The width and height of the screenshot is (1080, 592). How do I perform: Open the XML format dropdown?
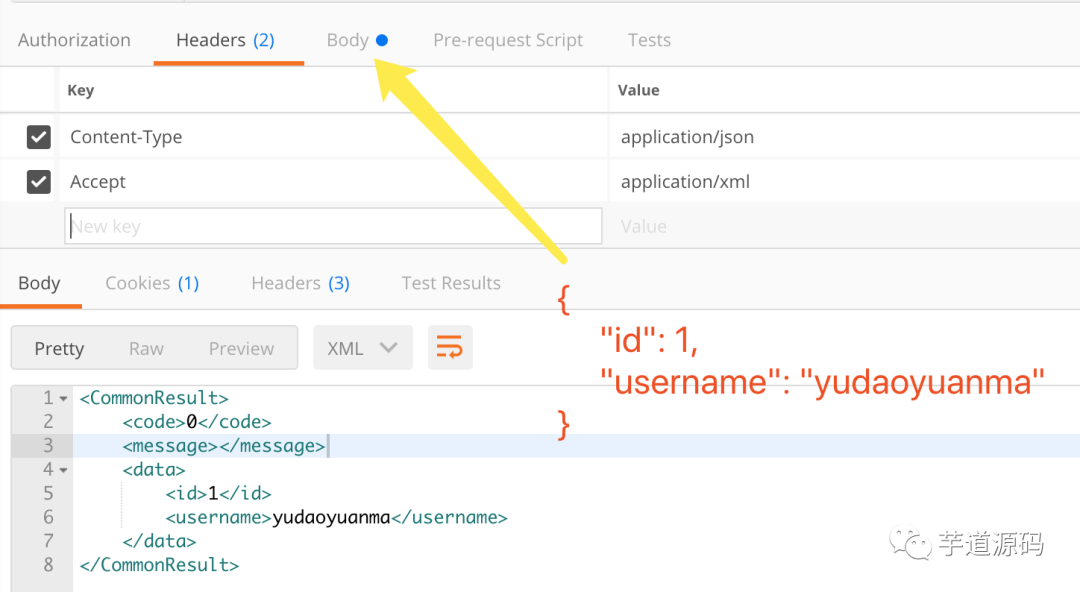[363, 347]
